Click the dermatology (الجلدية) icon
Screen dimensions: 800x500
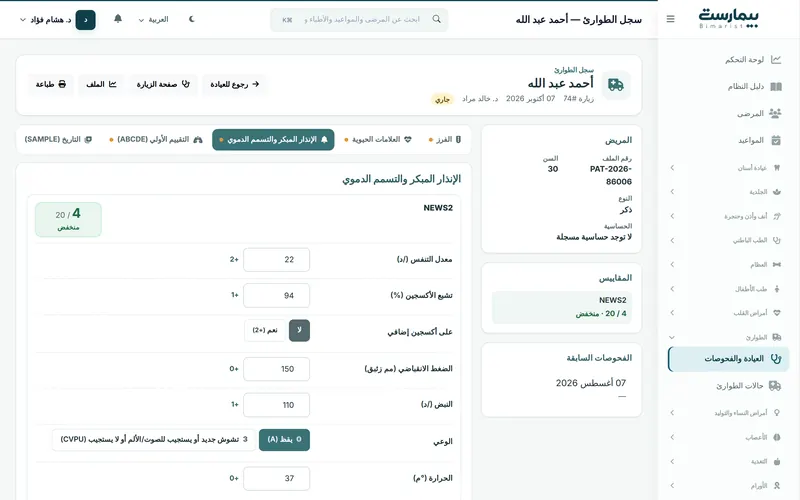tap(777, 192)
